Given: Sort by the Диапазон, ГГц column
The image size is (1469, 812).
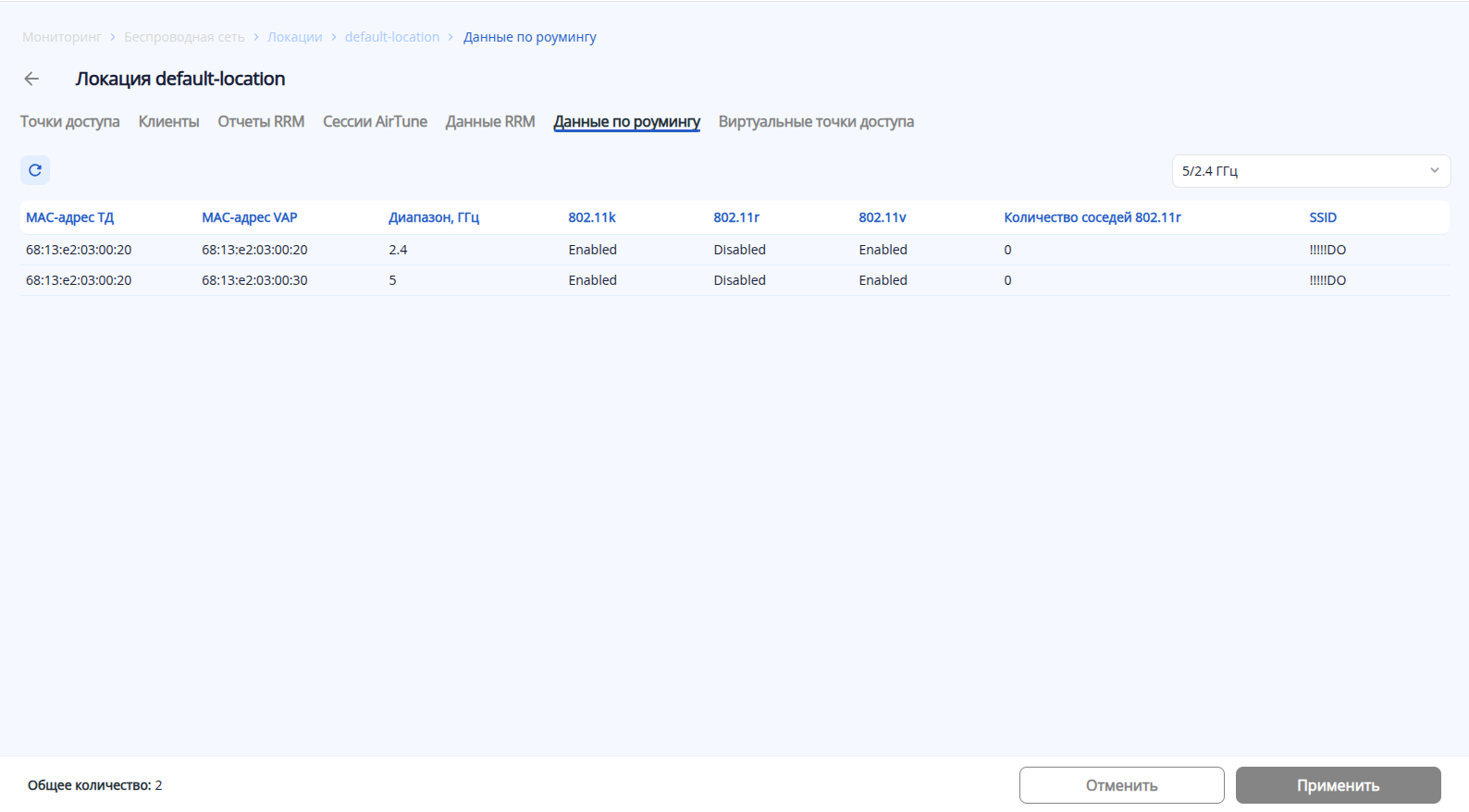Looking at the screenshot, I should click(434, 217).
